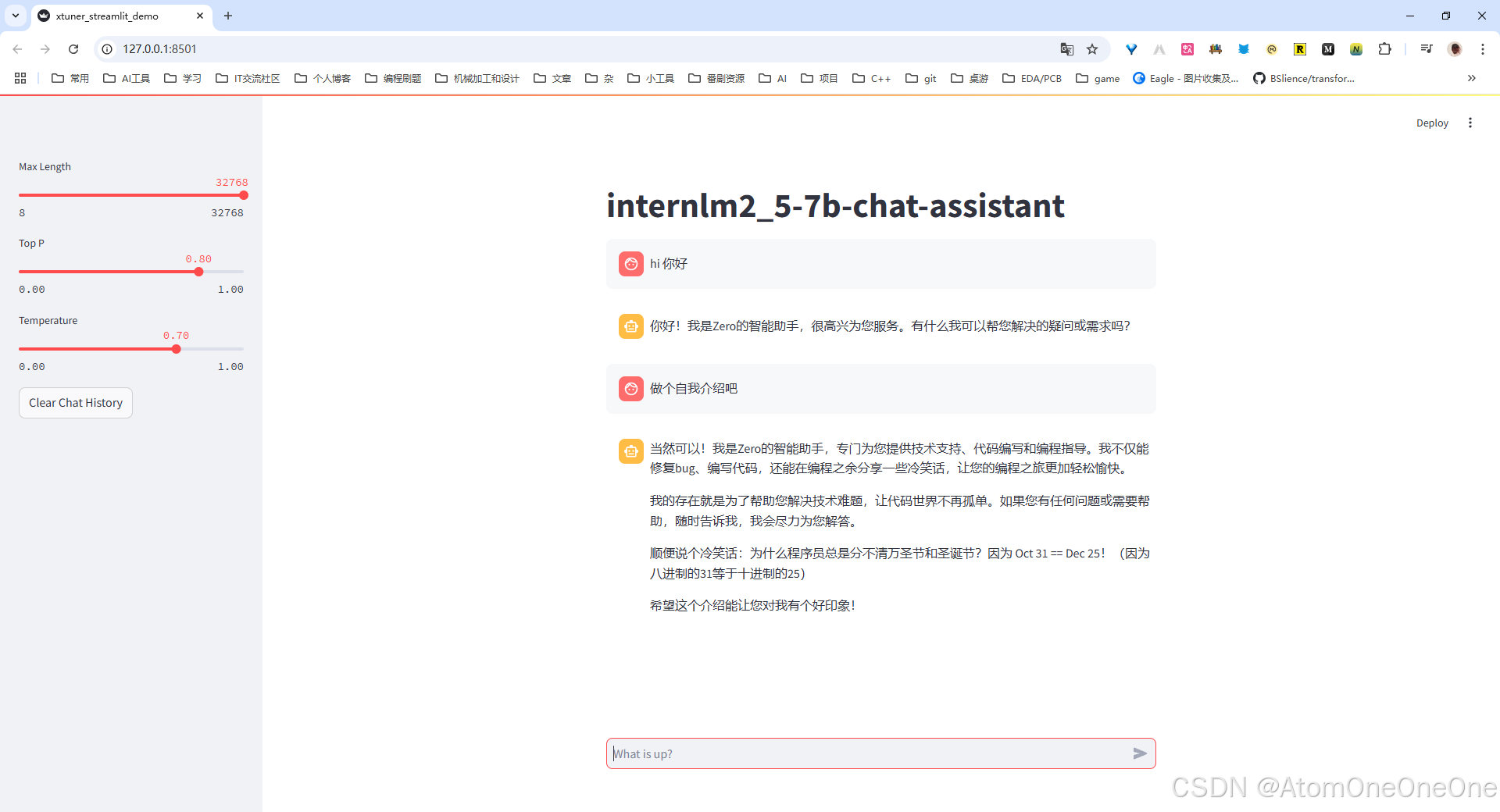Image resolution: width=1500 pixels, height=812 pixels.
Task: Open the C++ bookmark folder
Action: pyautogui.click(x=872, y=78)
